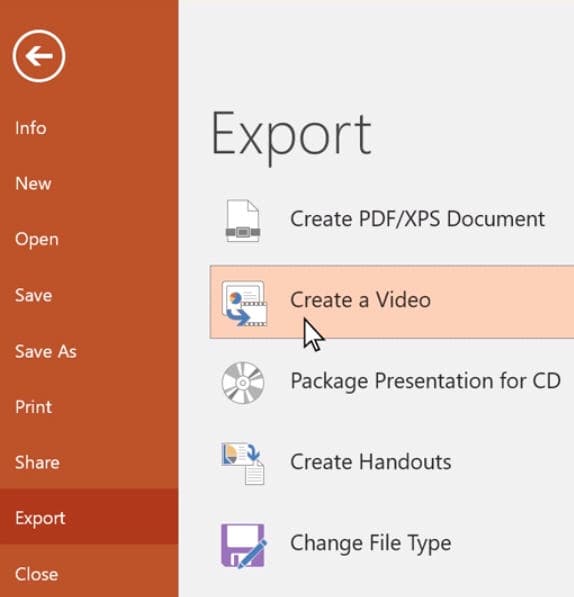This screenshot has width=574, height=597.
Task: Select the Export sidebar entry
Action: tap(89, 517)
